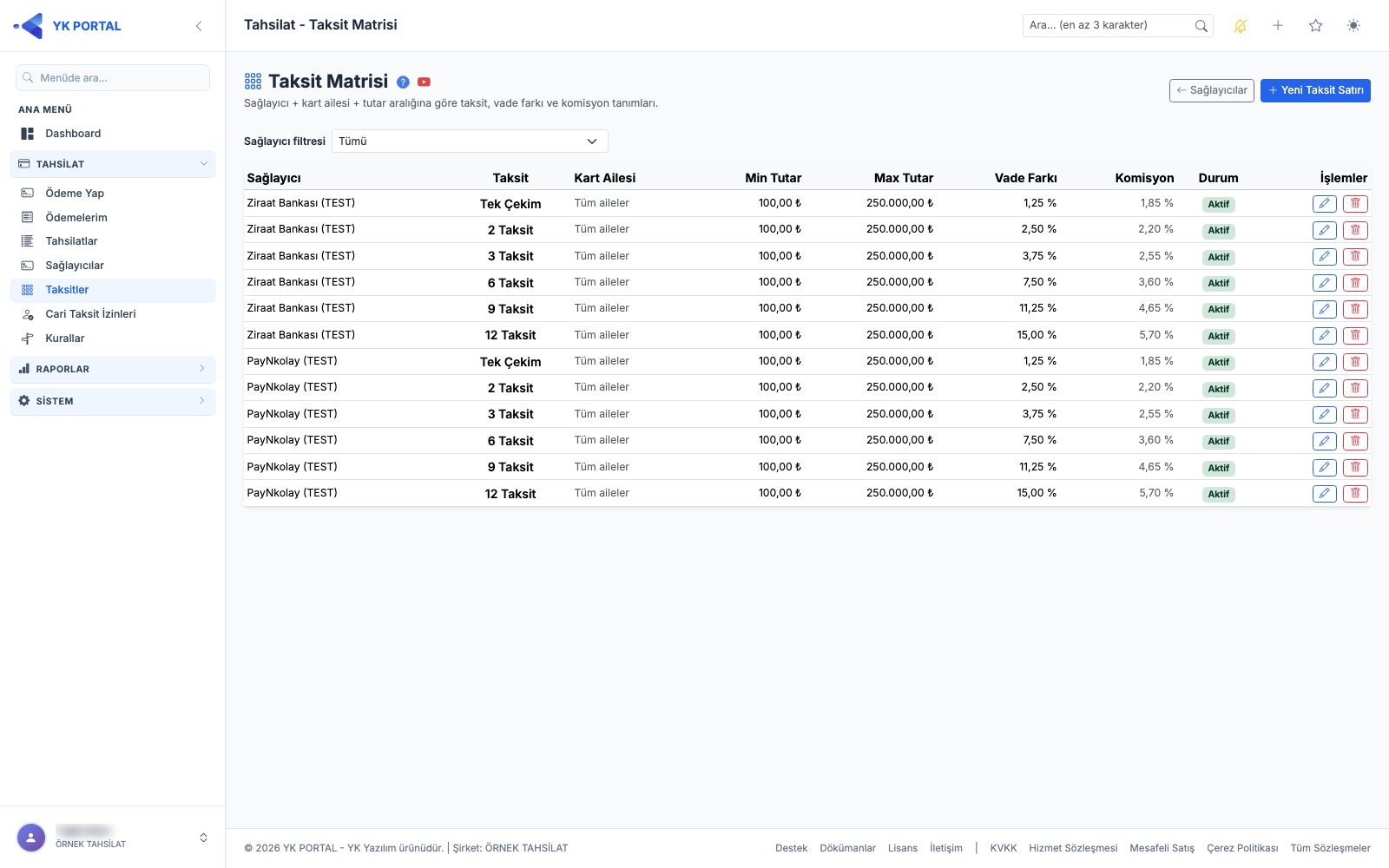Click the Komisyon column header

(1144, 178)
